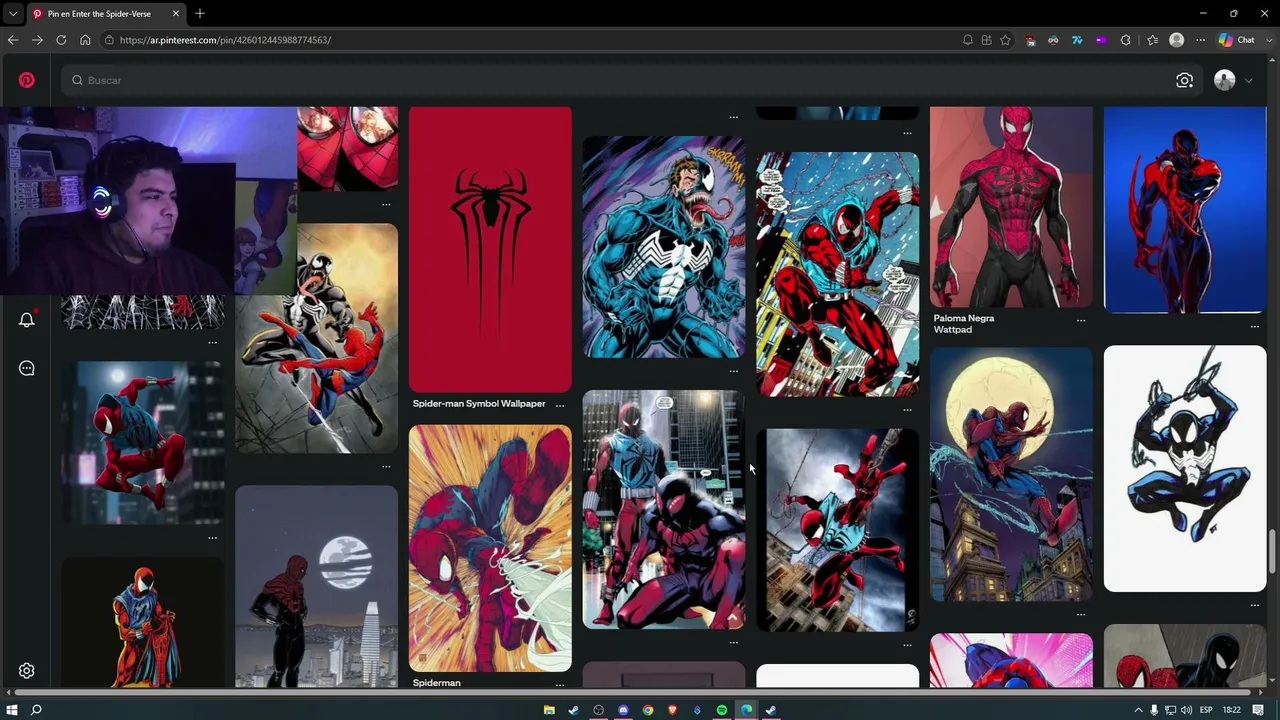Expand the Pinterest account menu chevron
The width and height of the screenshot is (1280, 720).
[1248, 81]
